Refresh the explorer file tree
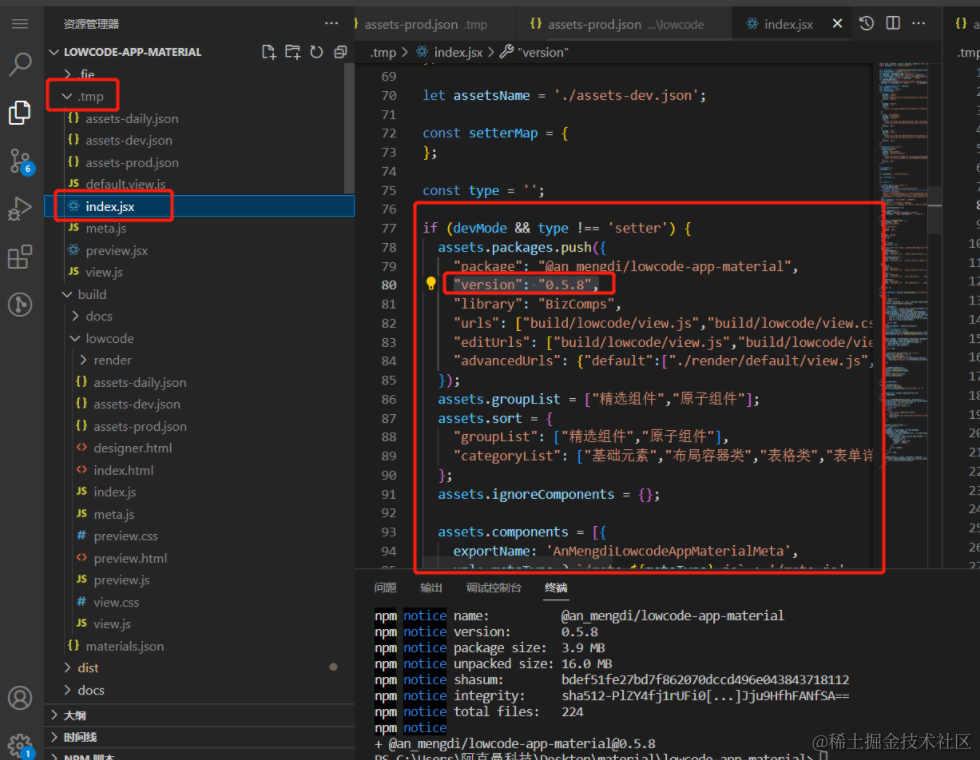The image size is (980, 760). pyautogui.click(x=317, y=52)
